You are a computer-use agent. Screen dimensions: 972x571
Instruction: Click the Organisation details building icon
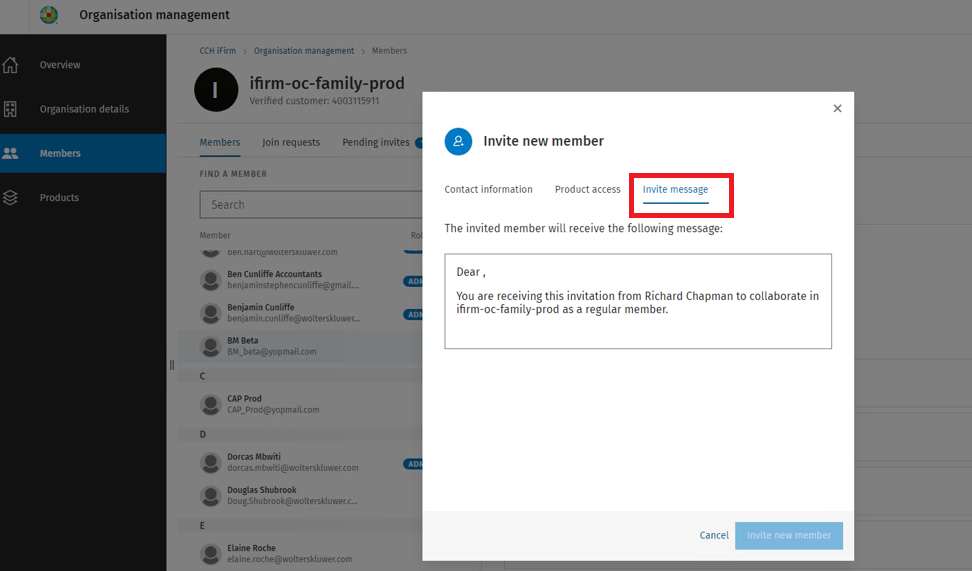(11, 109)
